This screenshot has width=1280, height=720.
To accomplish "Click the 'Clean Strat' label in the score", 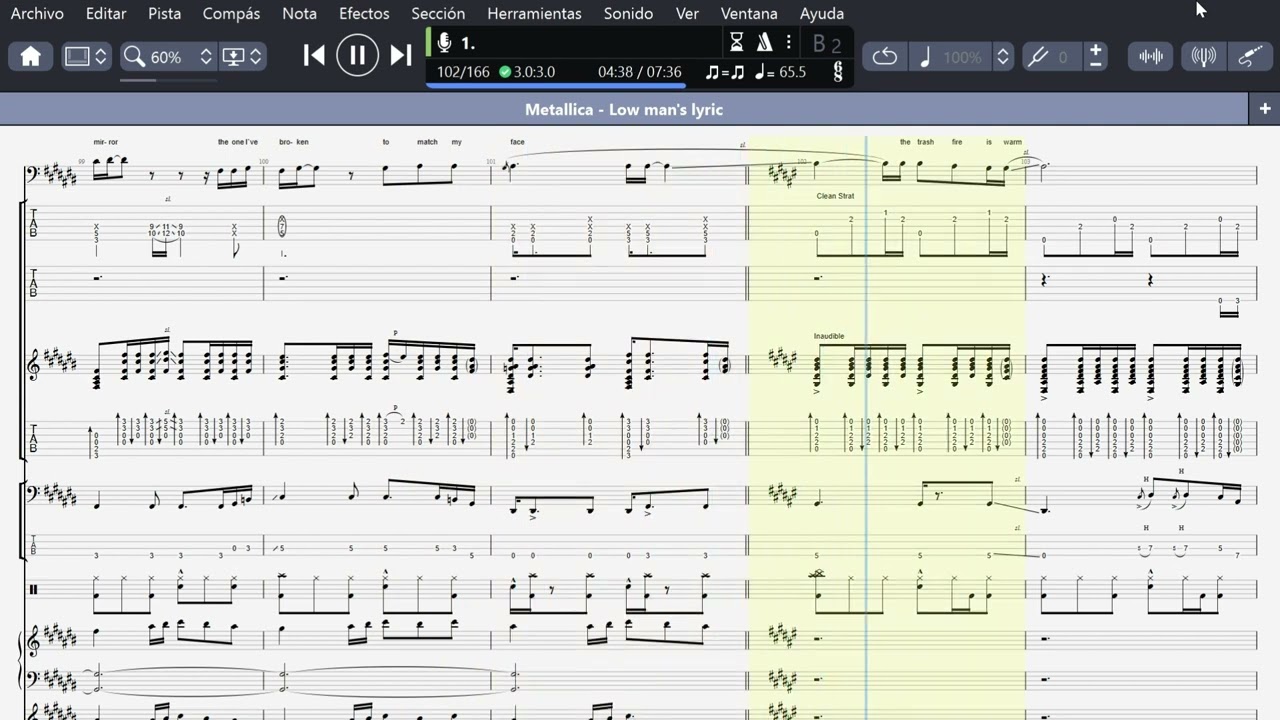I will pyautogui.click(x=835, y=196).
